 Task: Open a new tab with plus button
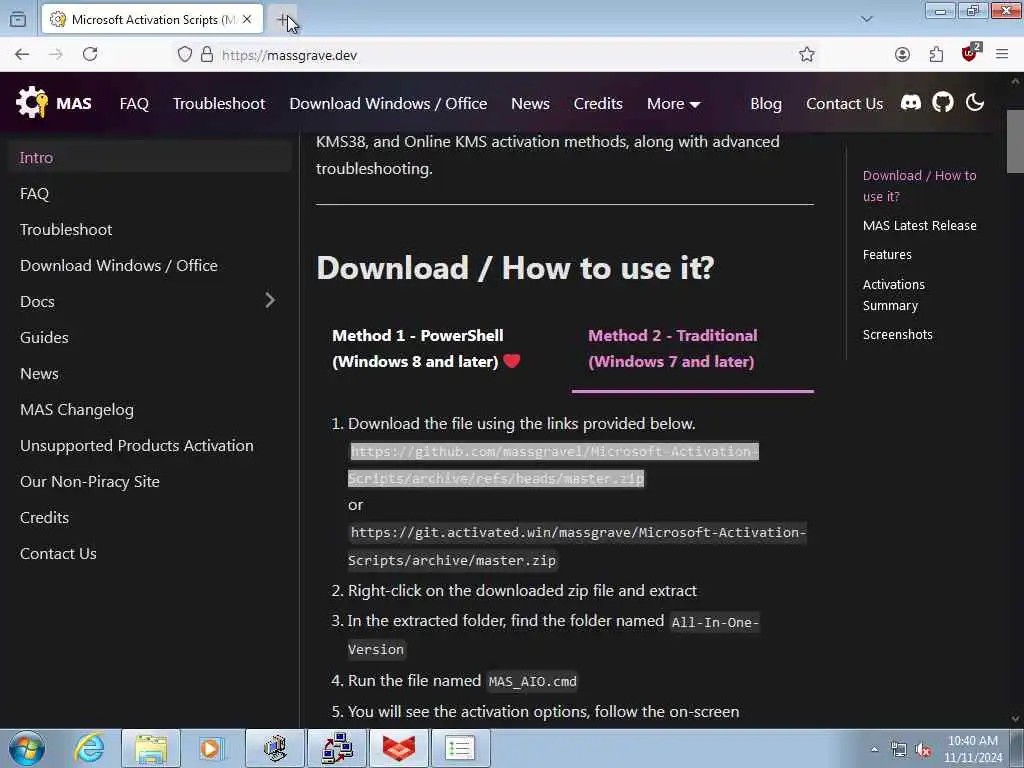(281, 20)
